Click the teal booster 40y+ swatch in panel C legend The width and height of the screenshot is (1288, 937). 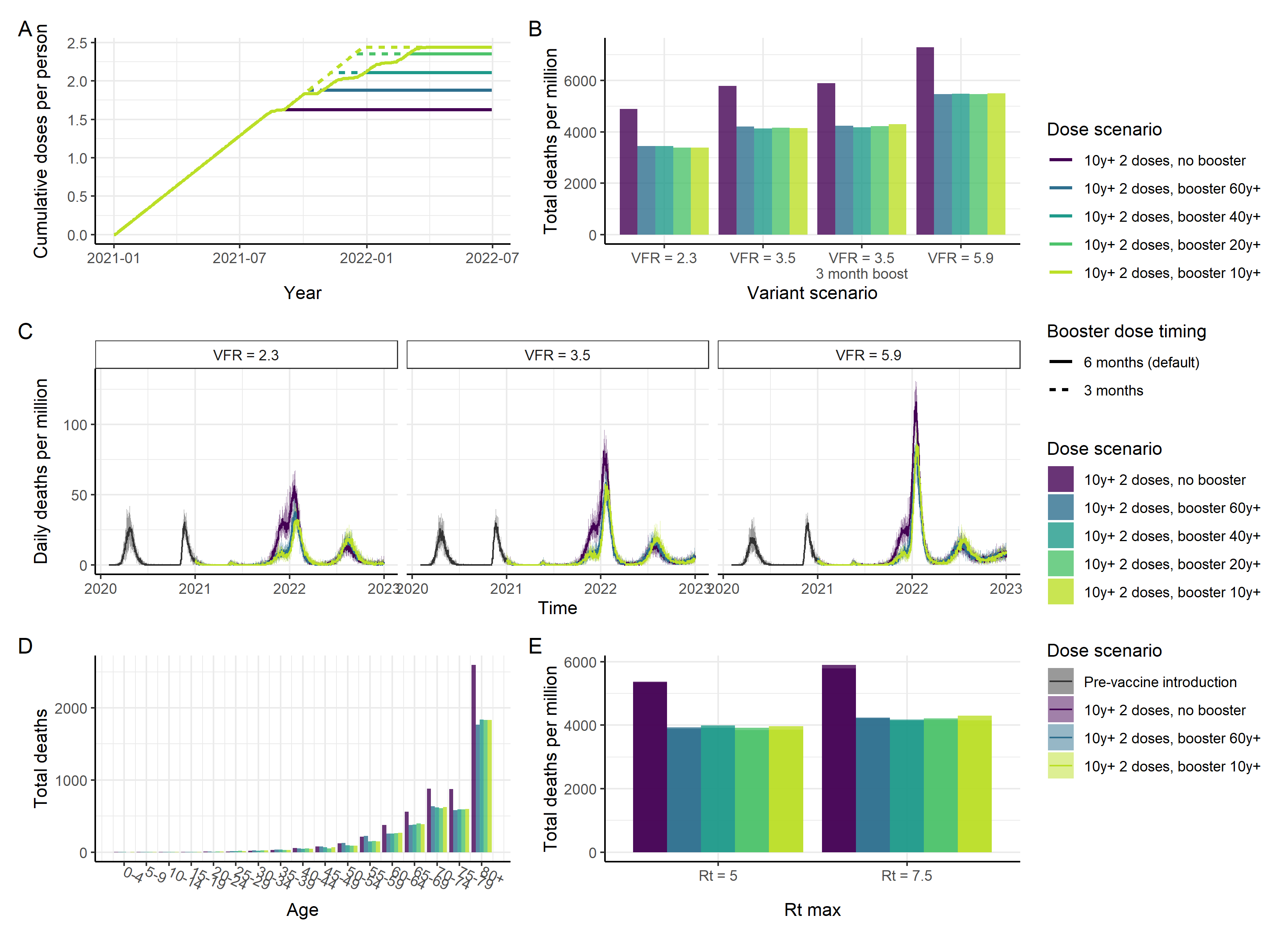[1060, 535]
